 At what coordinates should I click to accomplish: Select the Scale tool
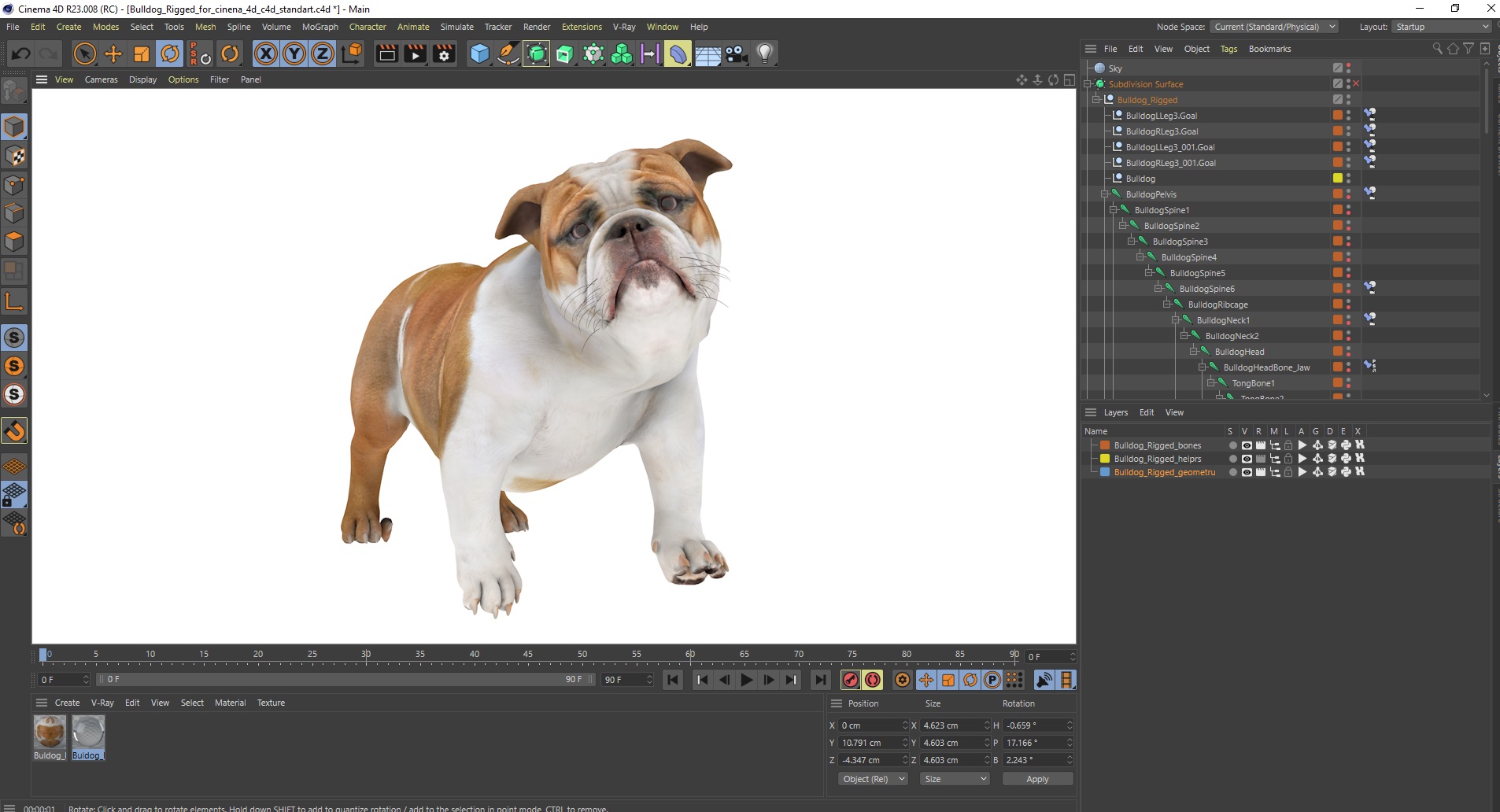coord(142,54)
